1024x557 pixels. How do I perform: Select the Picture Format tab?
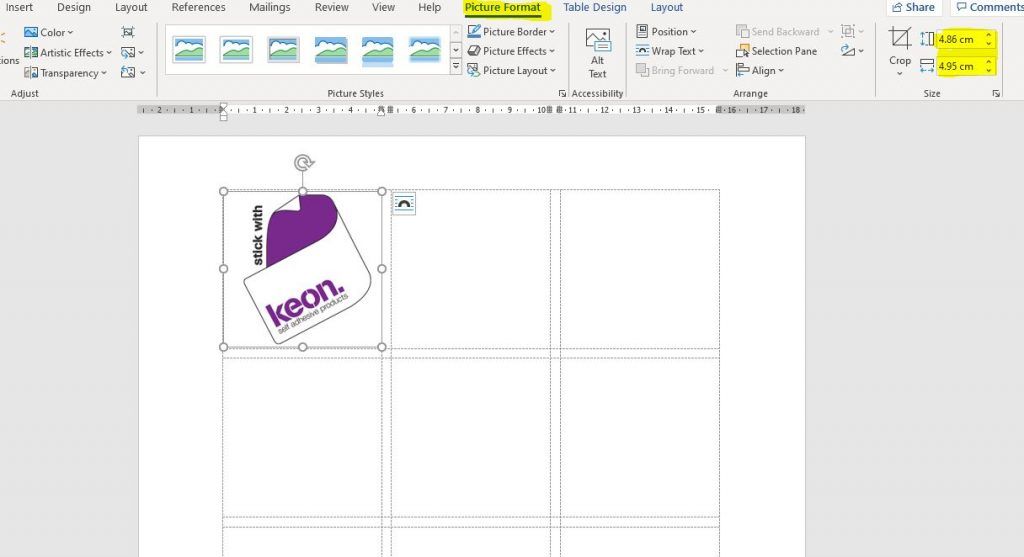(x=503, y=7)
